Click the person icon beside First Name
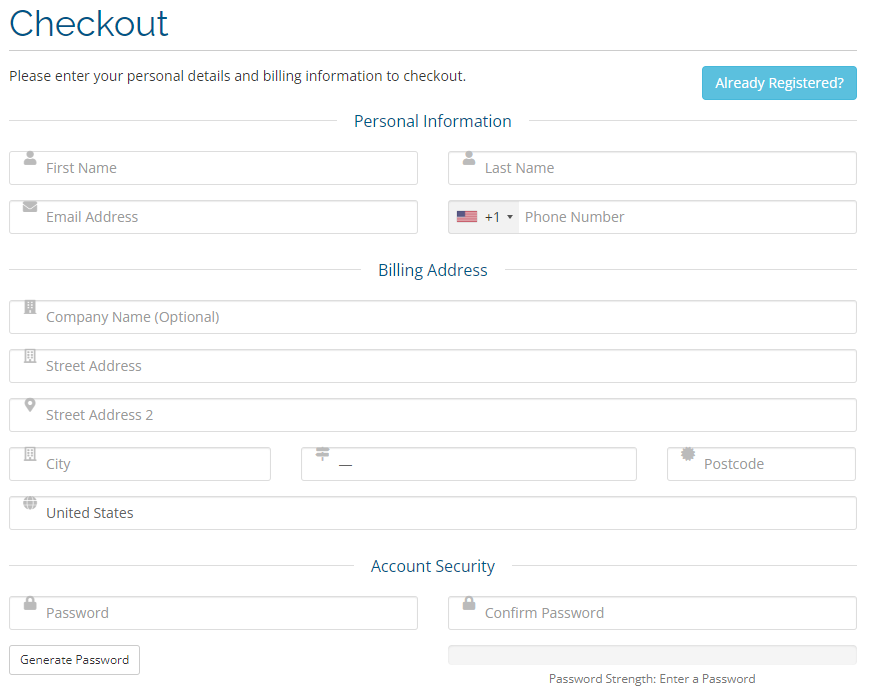 [30, 159]
